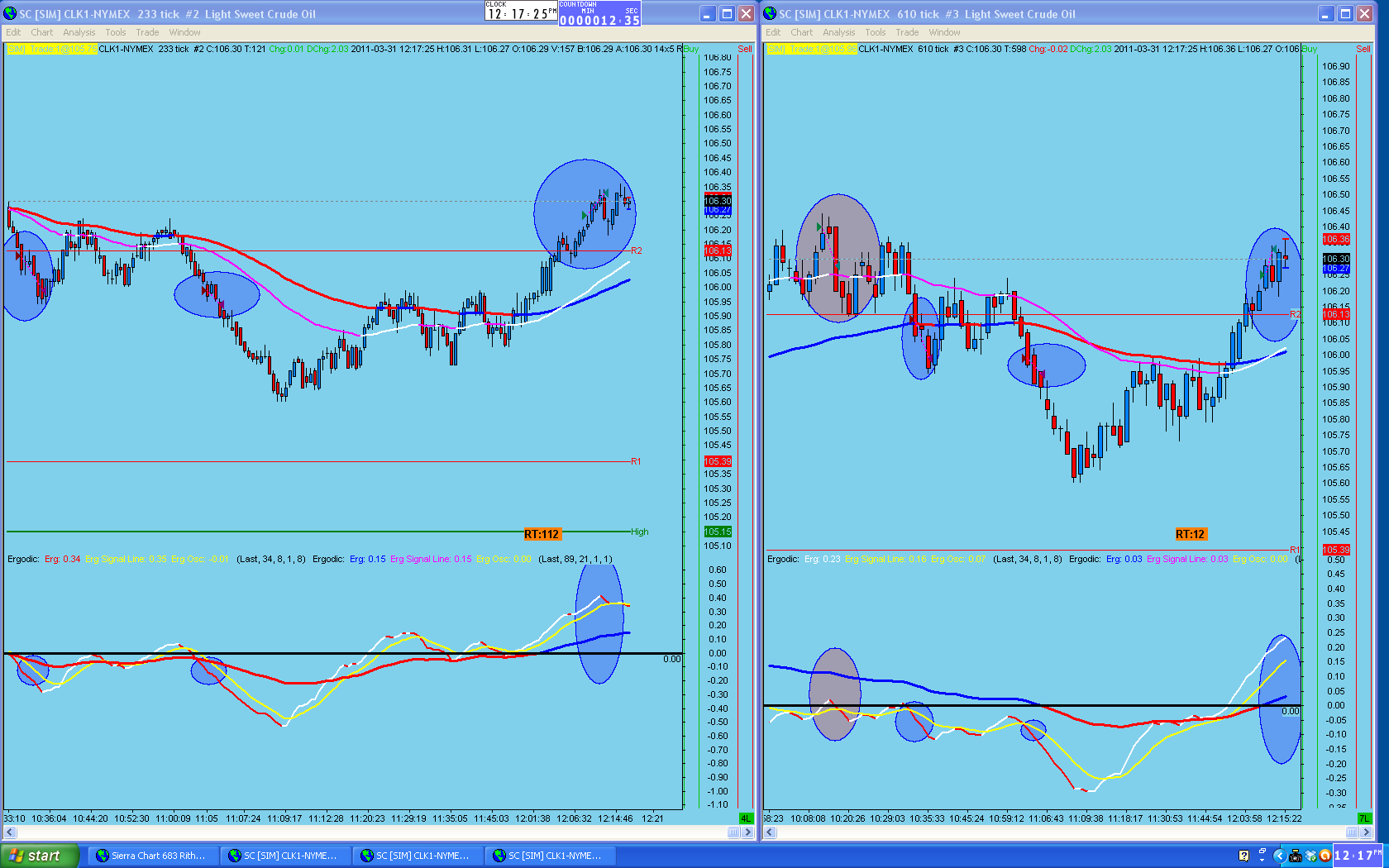Screen dimensions: 1389x868
Task: Click the help question-mark tray icon
Action: [1243, 856]
